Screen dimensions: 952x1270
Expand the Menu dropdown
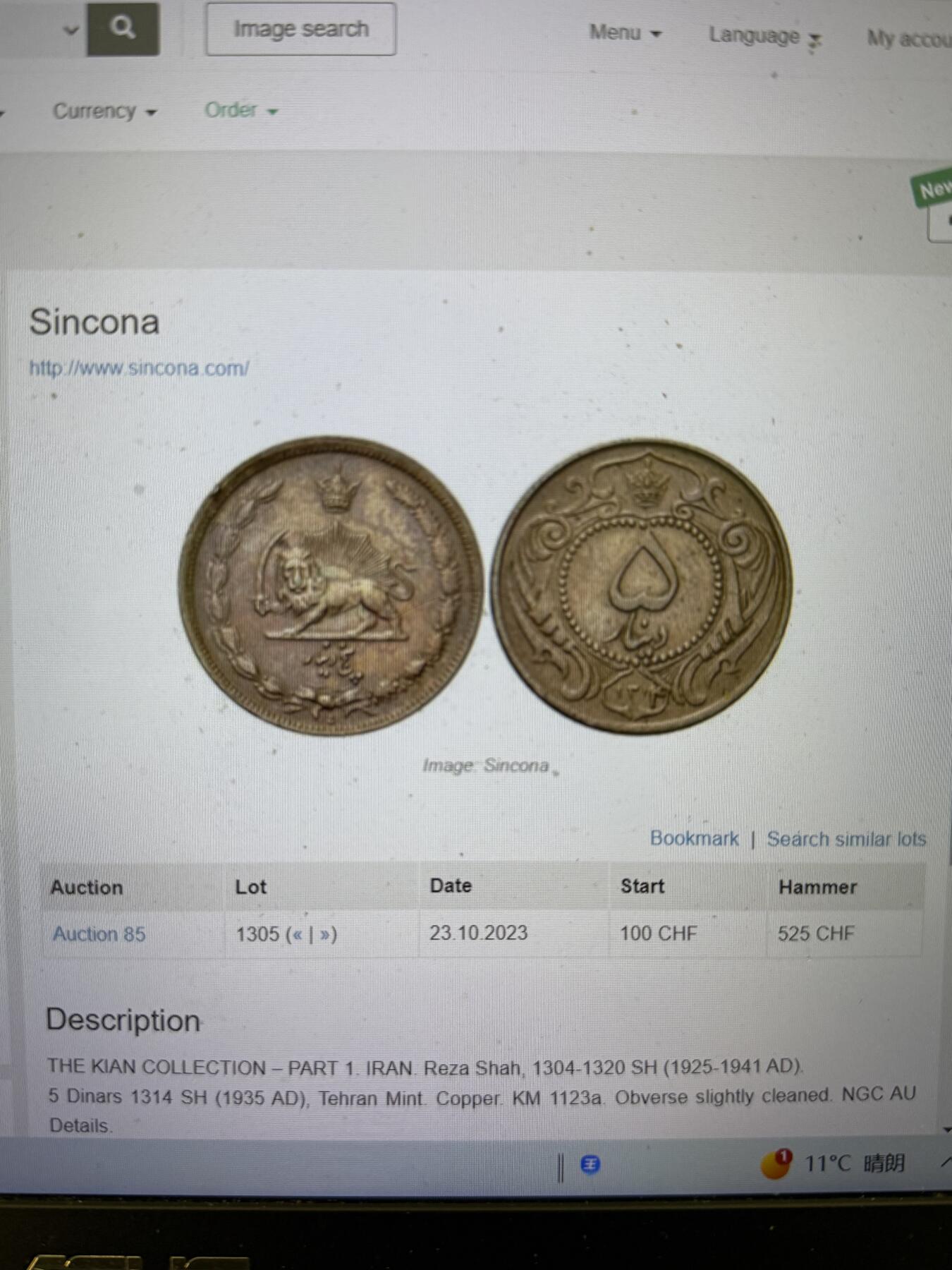click(x=625, y=32)
